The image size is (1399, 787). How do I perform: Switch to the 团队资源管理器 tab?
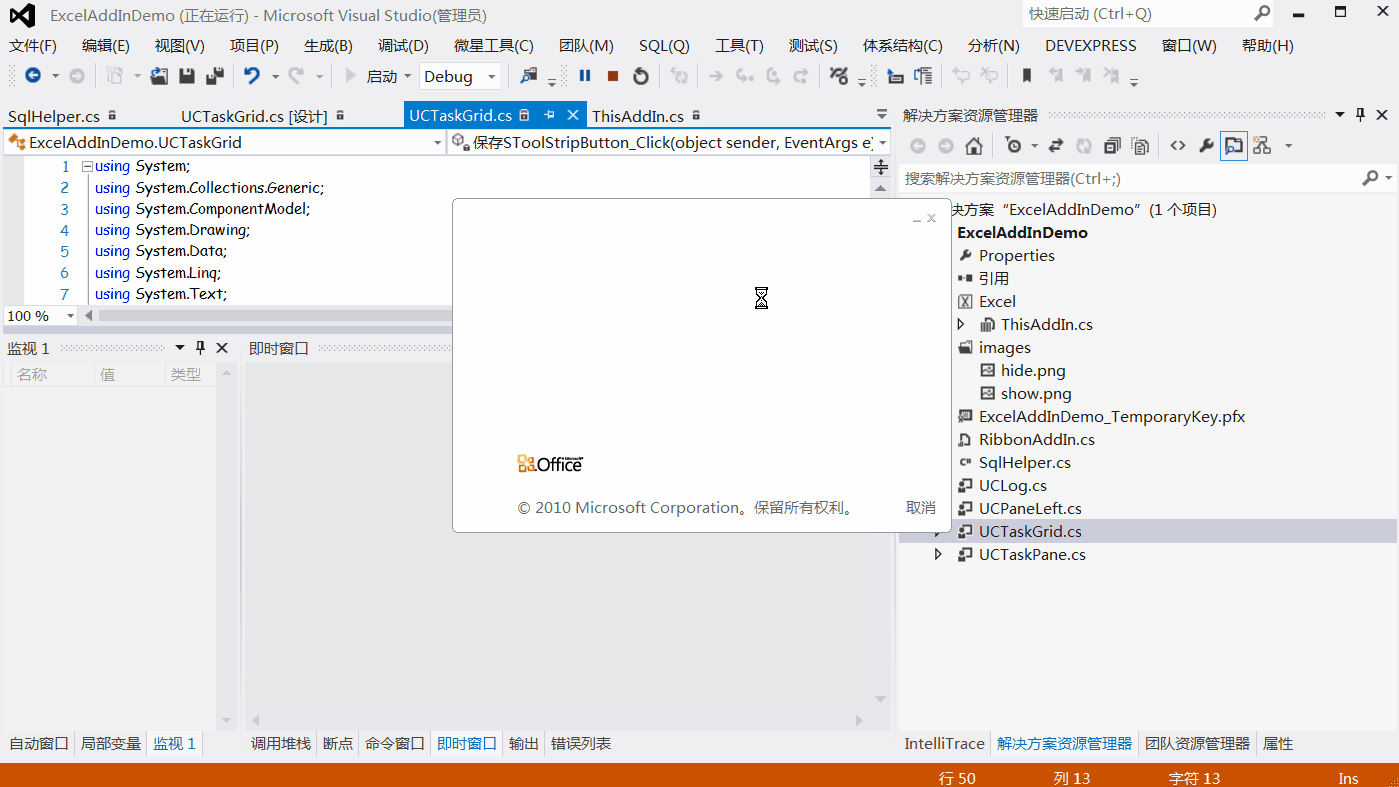[x=1197, y=743]
